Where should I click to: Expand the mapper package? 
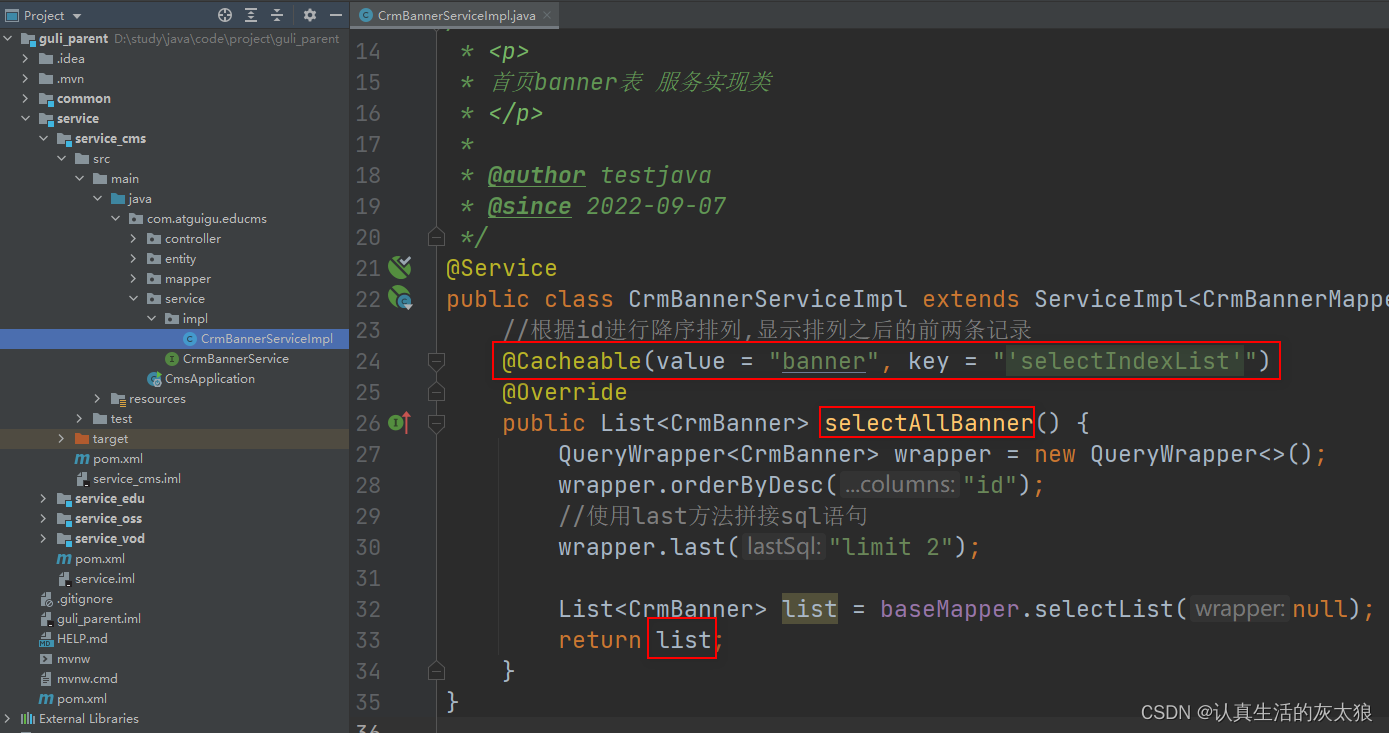(x=133, y=278)
